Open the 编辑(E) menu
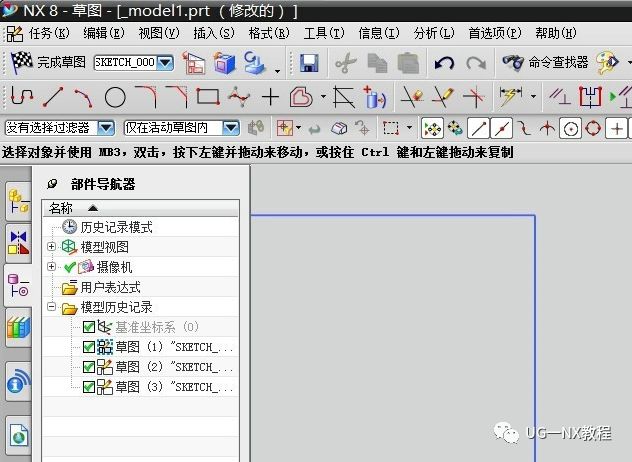The image size is (632, 462). click(104, 33)
